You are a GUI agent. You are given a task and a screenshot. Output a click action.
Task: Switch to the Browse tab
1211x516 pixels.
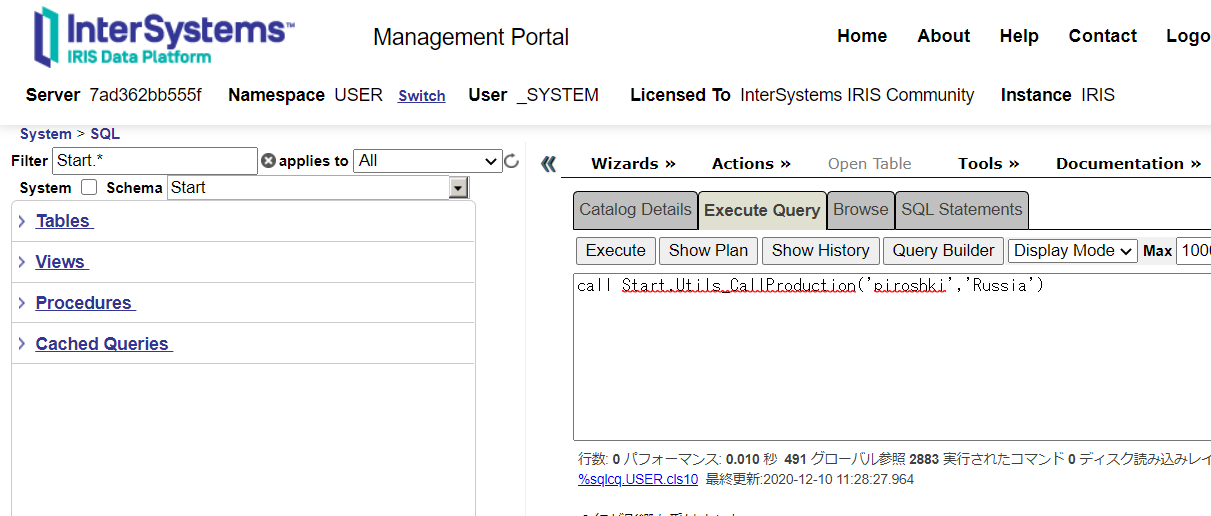point(860,210)
